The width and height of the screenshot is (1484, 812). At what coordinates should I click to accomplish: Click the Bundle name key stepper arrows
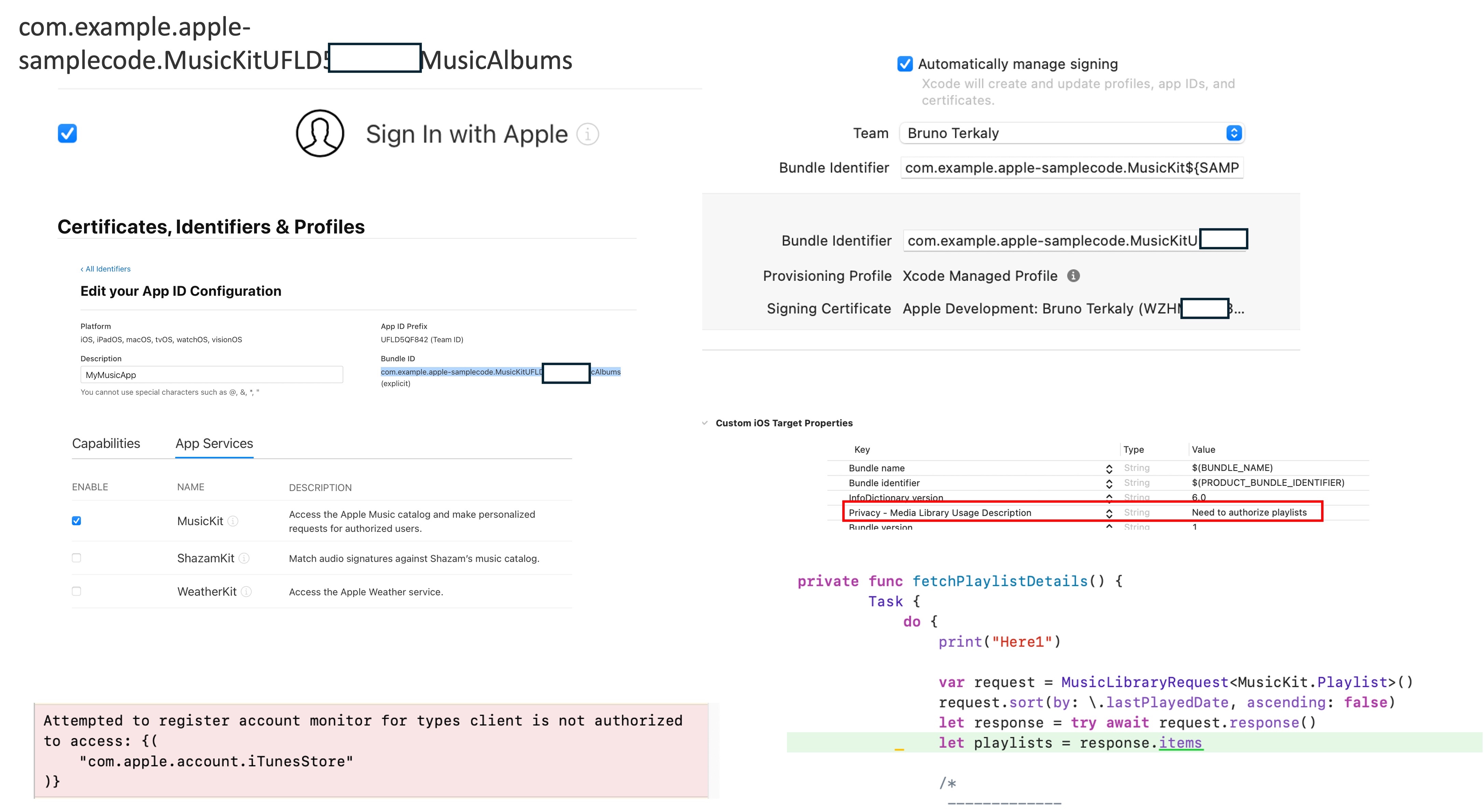(x=1109, y=468)
